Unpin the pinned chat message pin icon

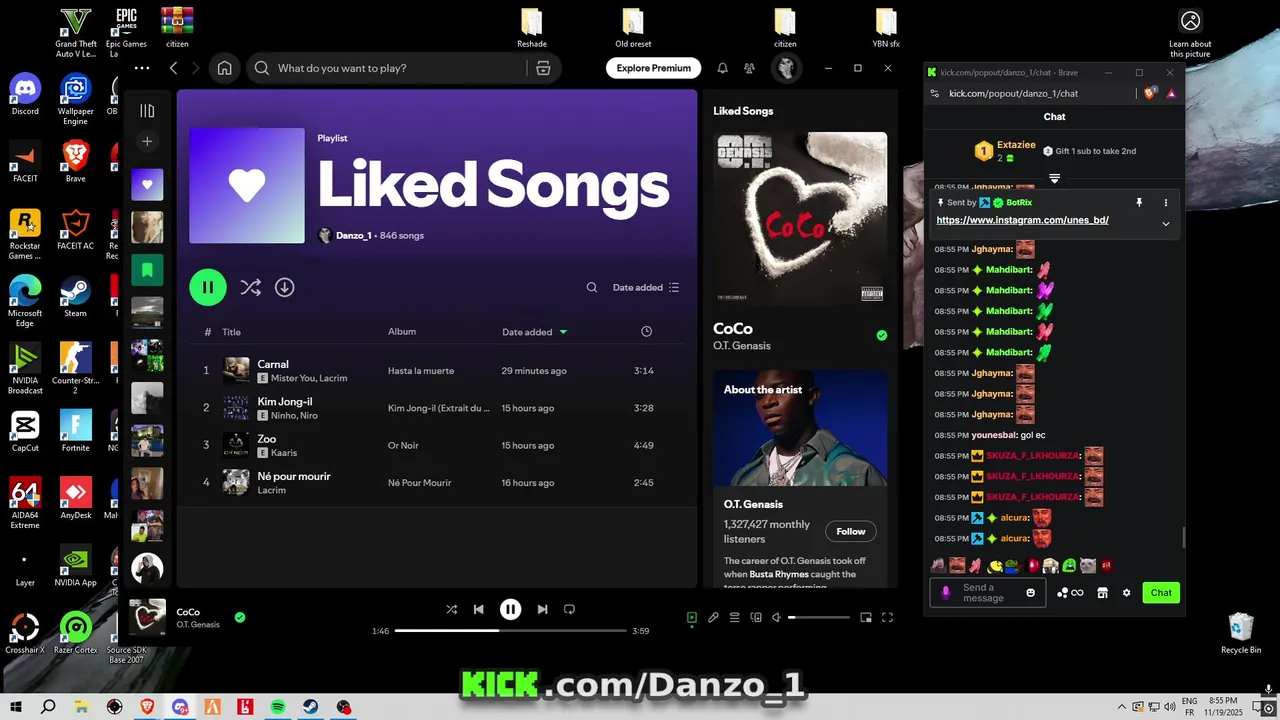(x=1138, y=203)
